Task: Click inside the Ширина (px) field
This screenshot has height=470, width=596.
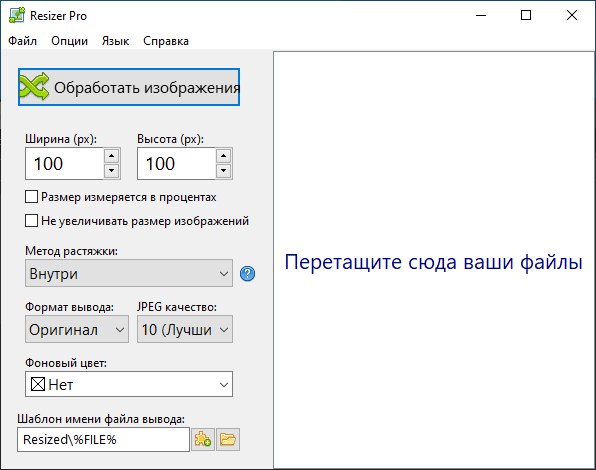Action: click(x=64, y=163)
